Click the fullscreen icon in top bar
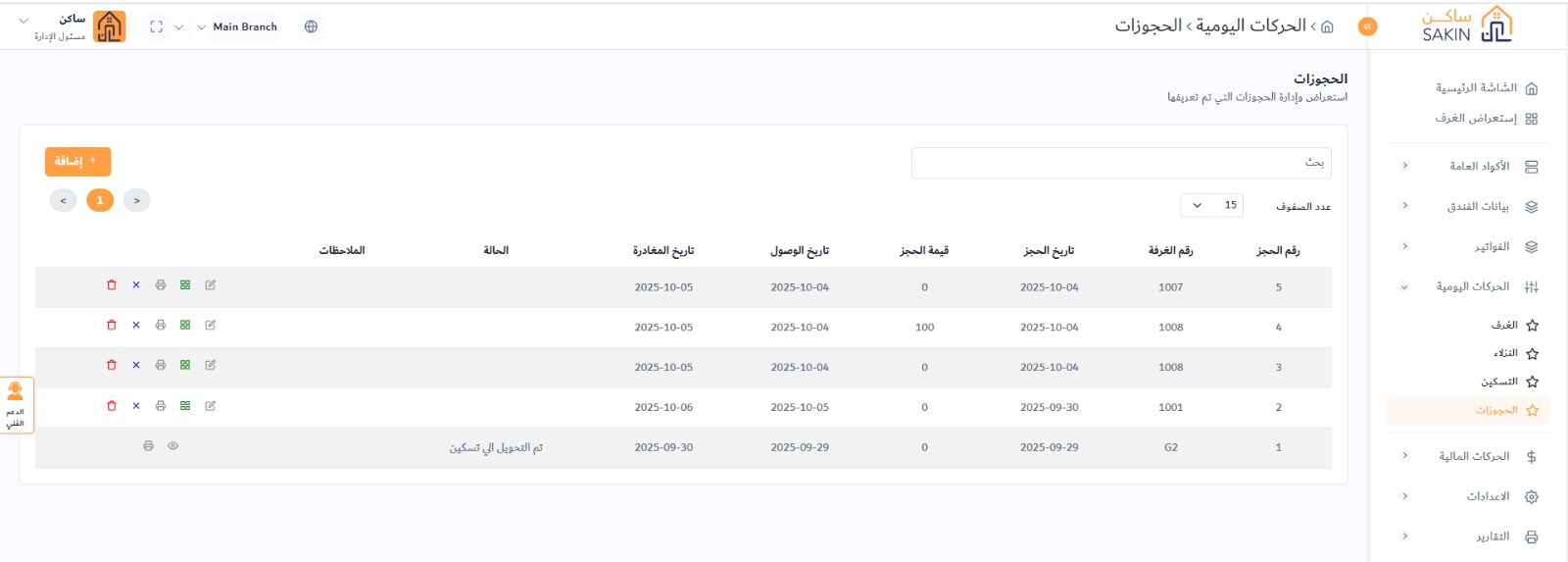 (156, 27)
